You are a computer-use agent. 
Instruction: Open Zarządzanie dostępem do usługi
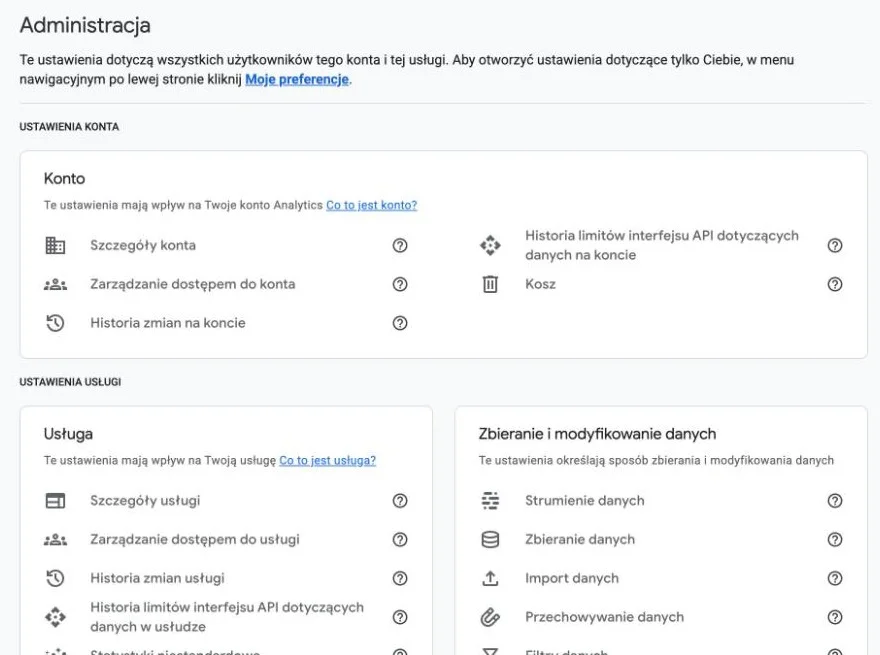(195, 539)
